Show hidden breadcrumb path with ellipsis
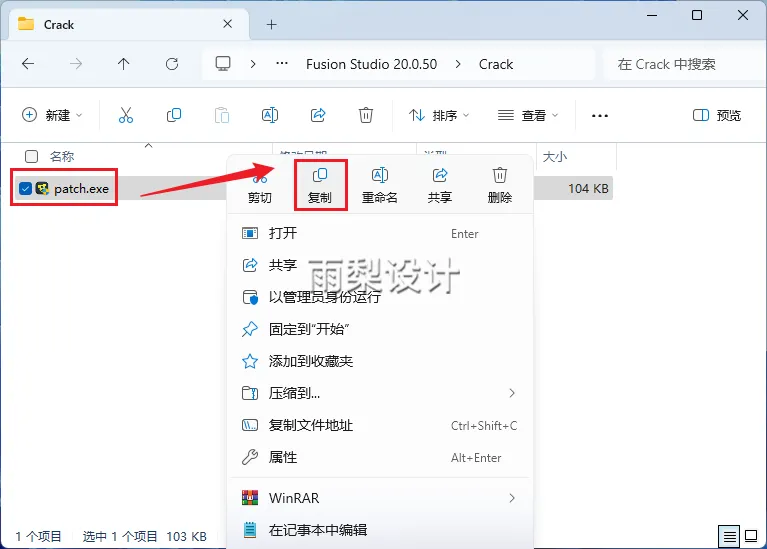This screenshot has width=767, height=549. tap(282, 64)
